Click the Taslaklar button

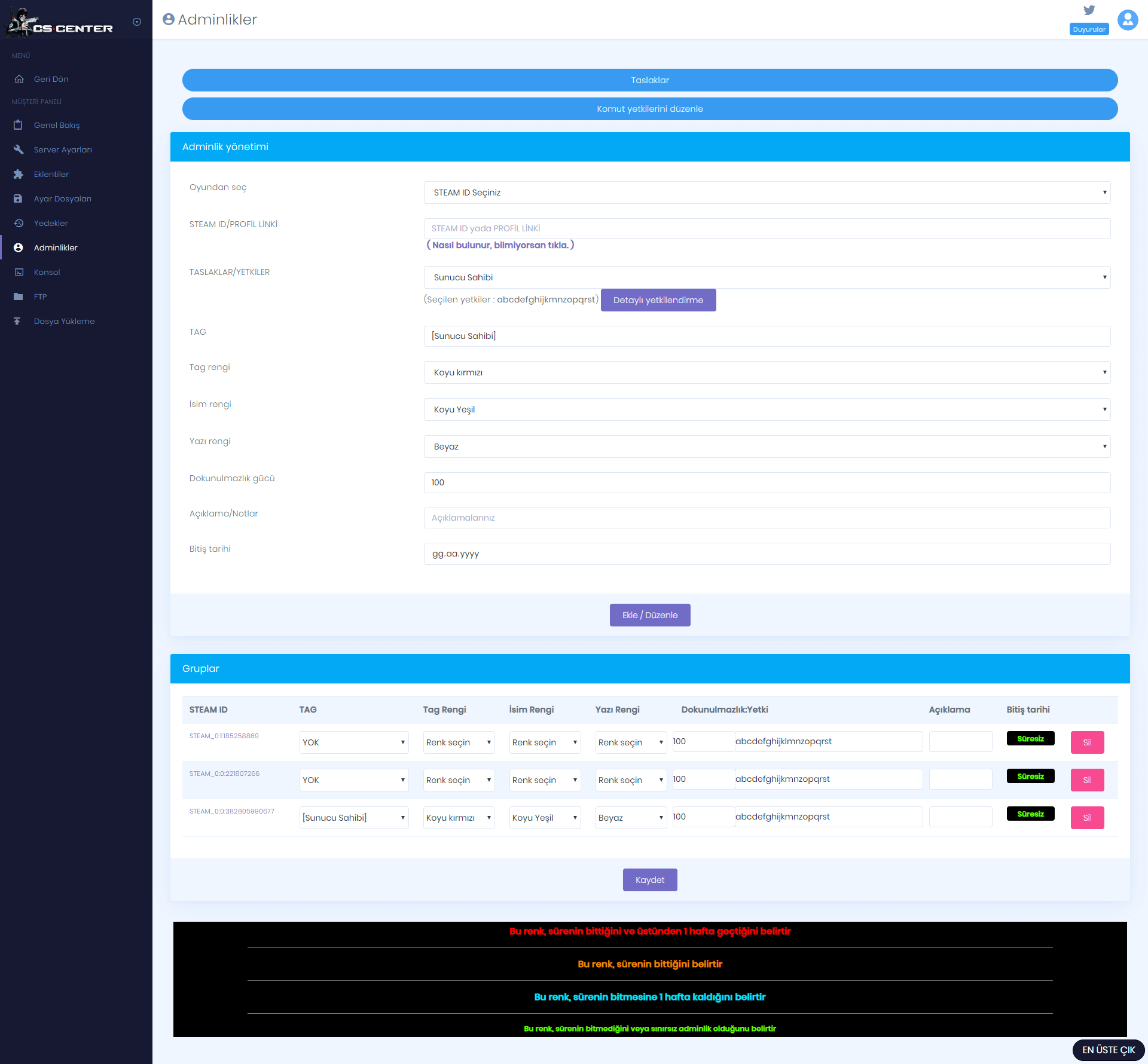pyautogui.click(x=650, y=80)
